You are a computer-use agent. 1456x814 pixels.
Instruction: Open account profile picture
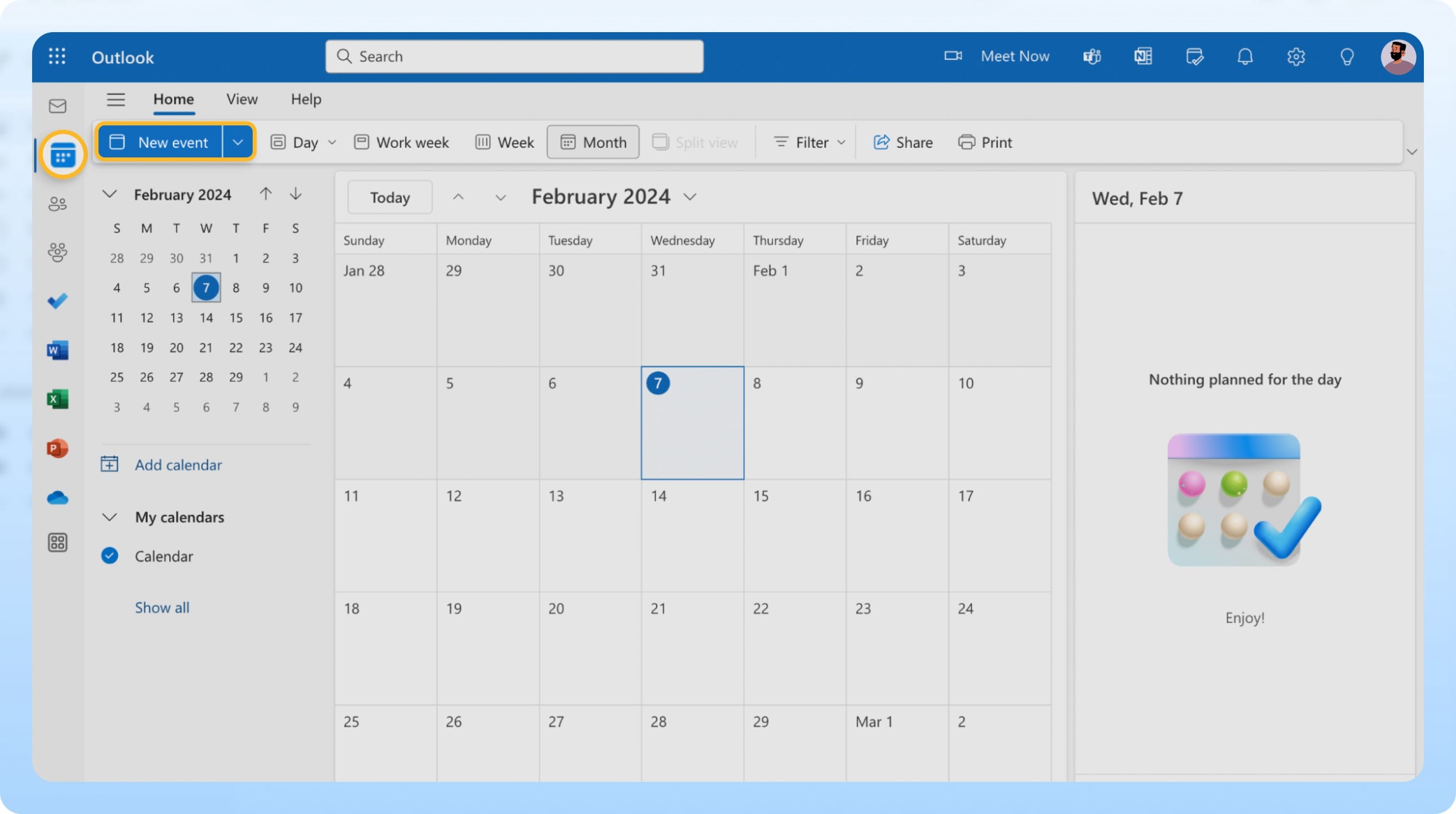point(1398,57)
